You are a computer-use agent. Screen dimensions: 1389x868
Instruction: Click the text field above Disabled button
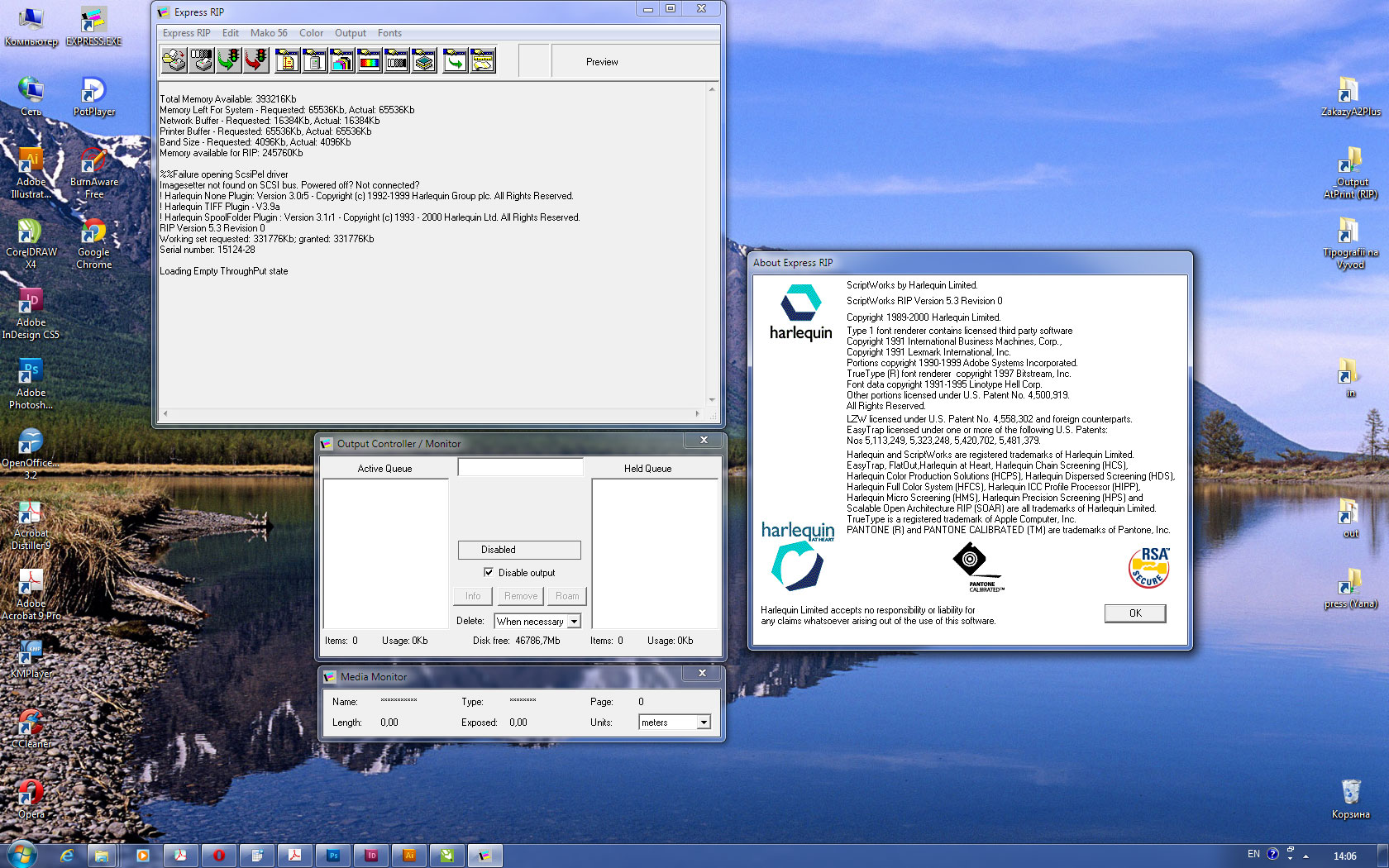tap(521, 467)
